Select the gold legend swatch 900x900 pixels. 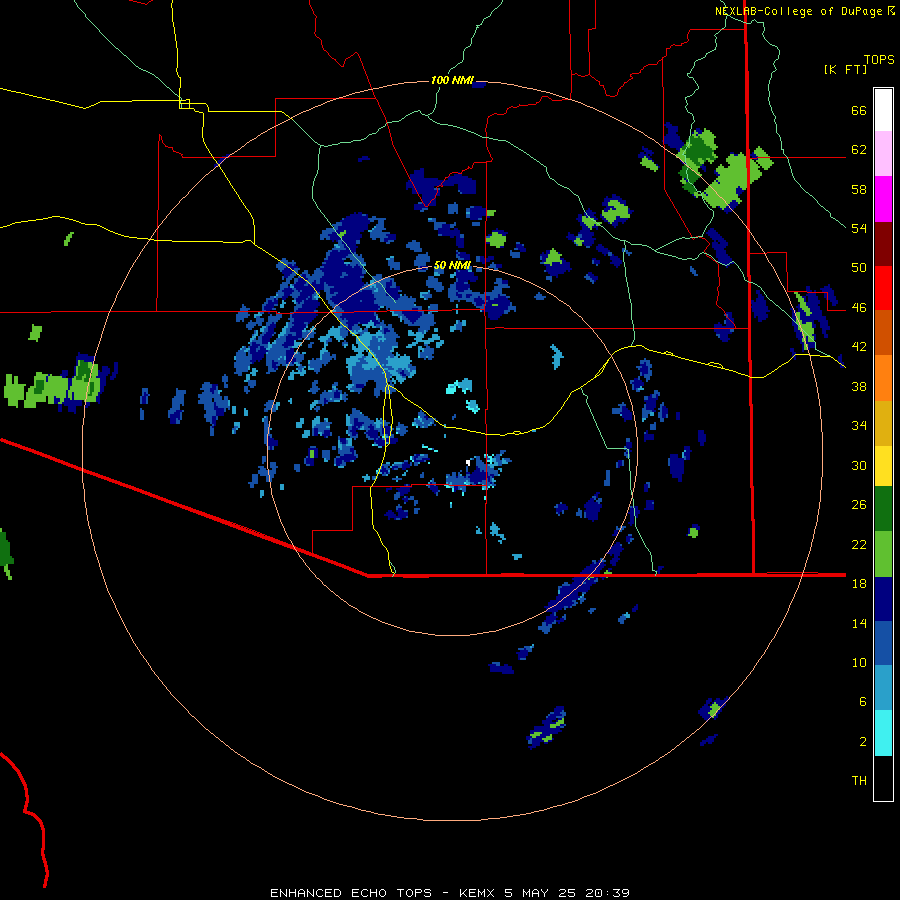[883, 423]
